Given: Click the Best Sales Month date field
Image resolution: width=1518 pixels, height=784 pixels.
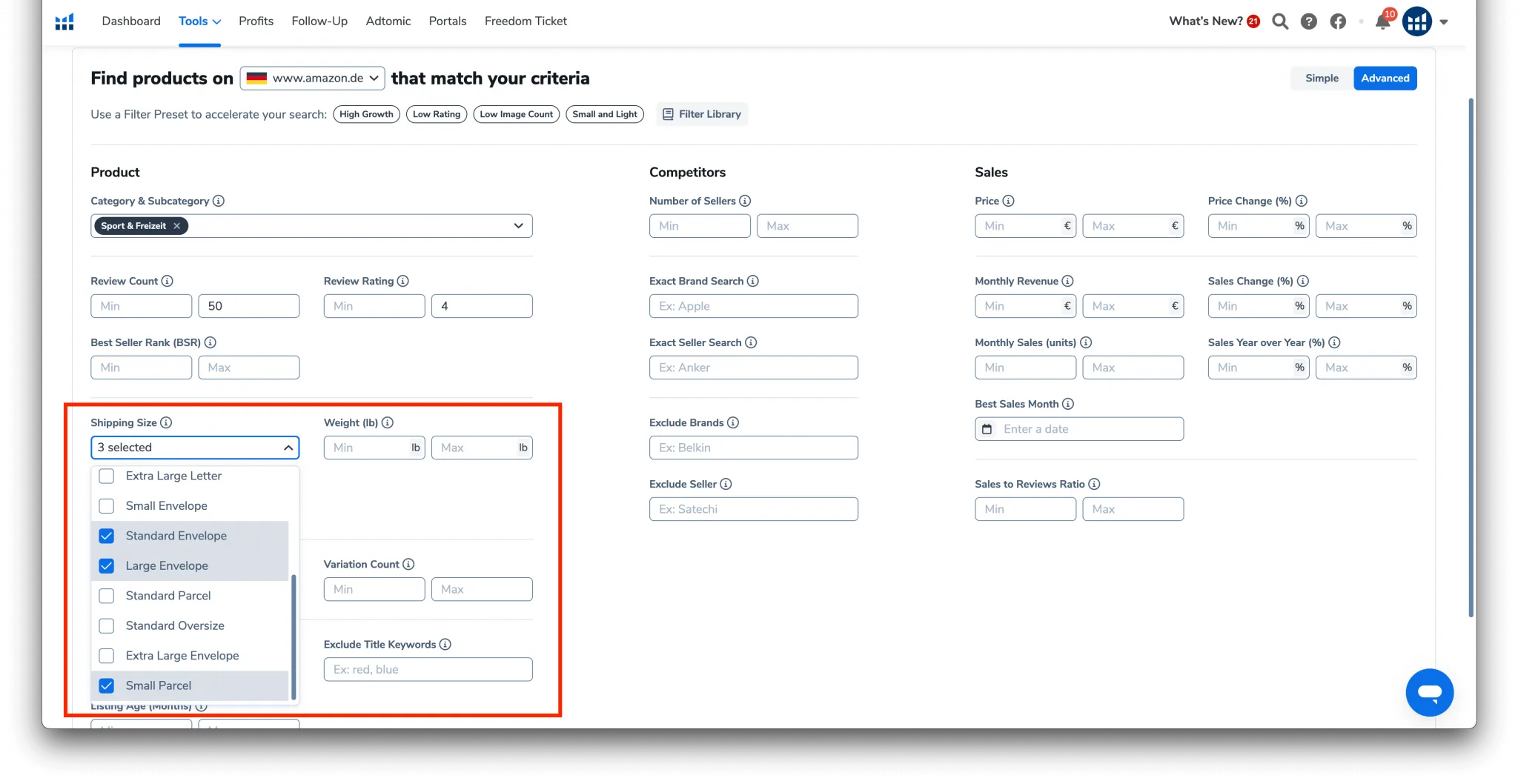Looking at the screenshot, I should tap(1078, 429).
